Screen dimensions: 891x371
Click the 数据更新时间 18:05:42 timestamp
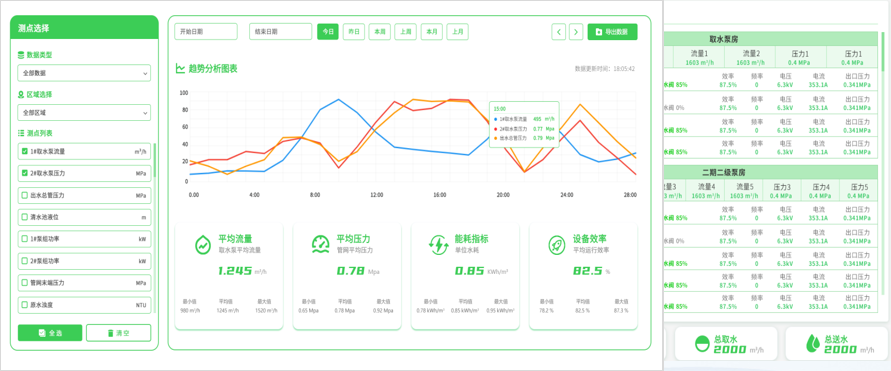605,69
